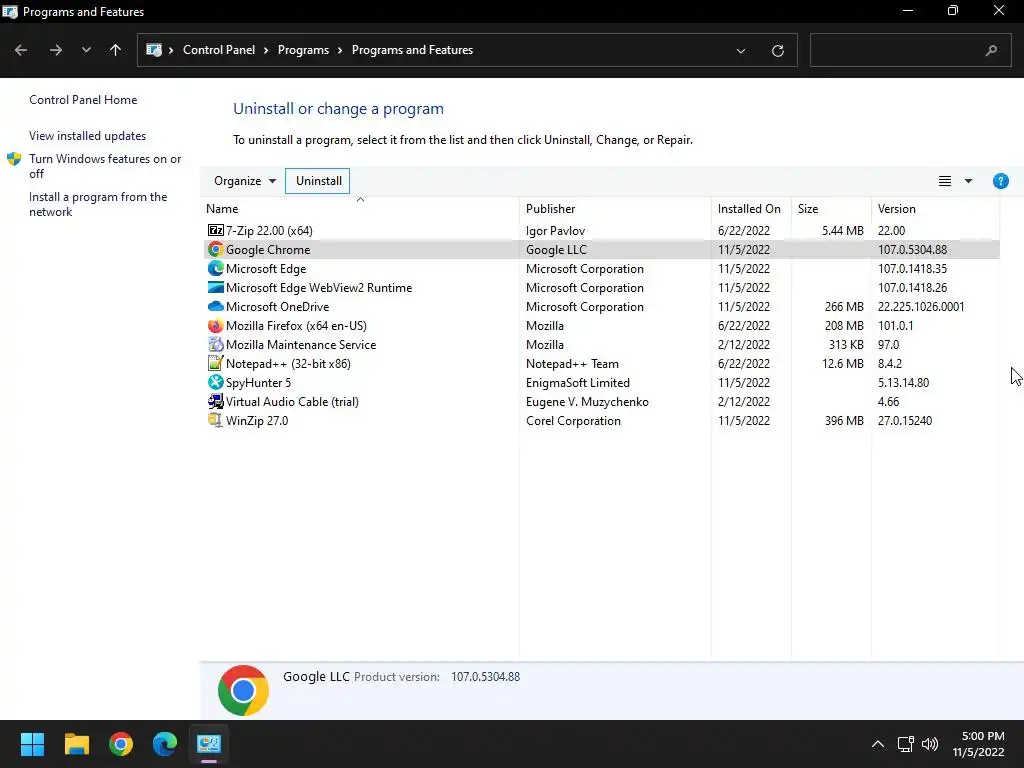
Task: Click the Microsoft Edge icon in program list
Action: point(216,268)
